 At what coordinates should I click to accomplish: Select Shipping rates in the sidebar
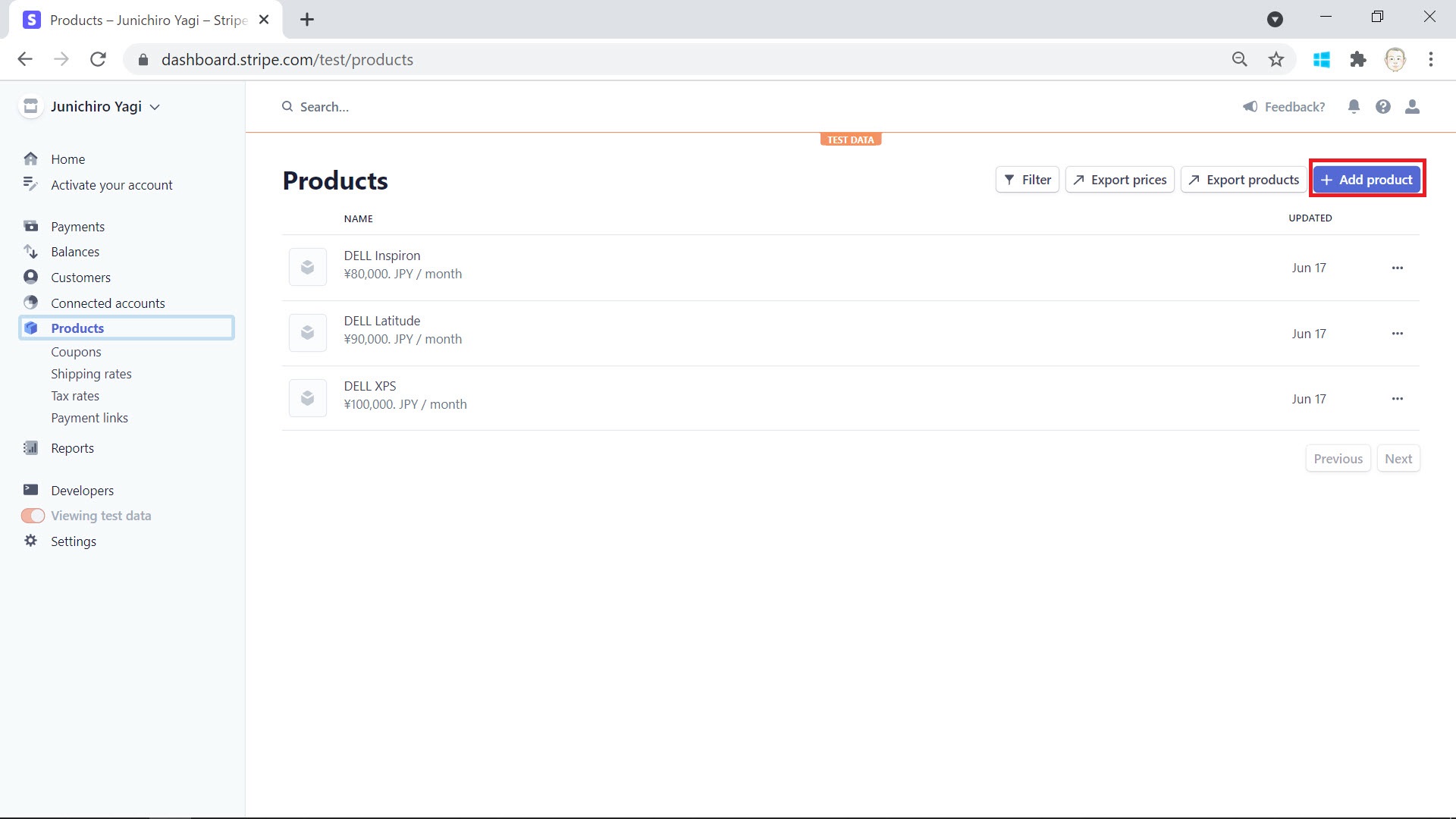pyautogui.click(x=91, y=373)
